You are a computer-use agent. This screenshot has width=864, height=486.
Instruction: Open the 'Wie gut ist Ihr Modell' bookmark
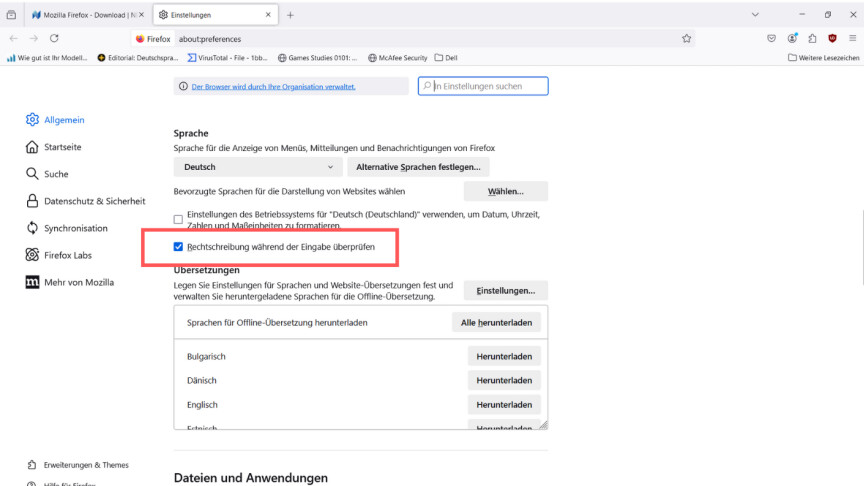click(47, 58)
